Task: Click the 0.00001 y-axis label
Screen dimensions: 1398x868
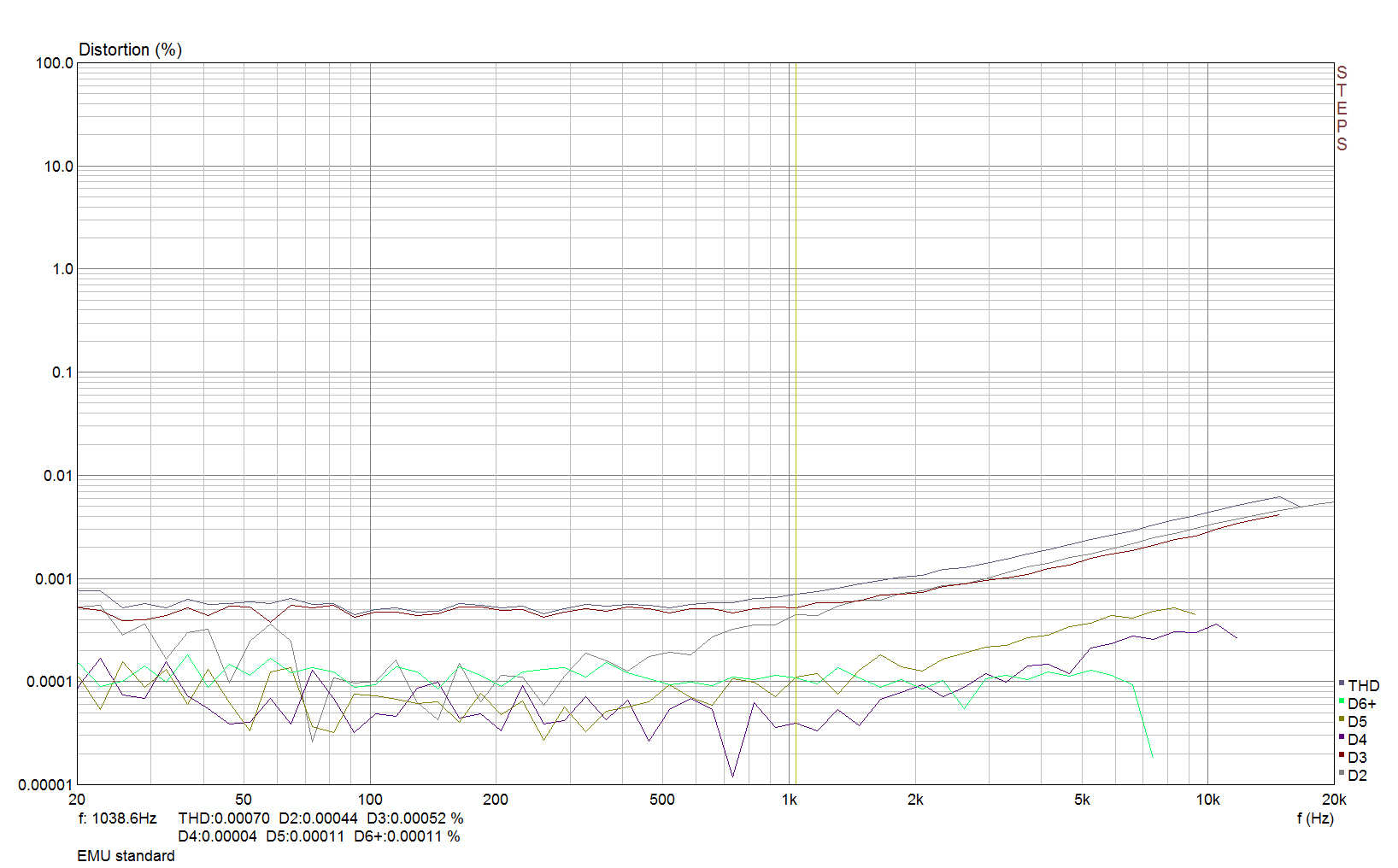Action: pos(46,785)
